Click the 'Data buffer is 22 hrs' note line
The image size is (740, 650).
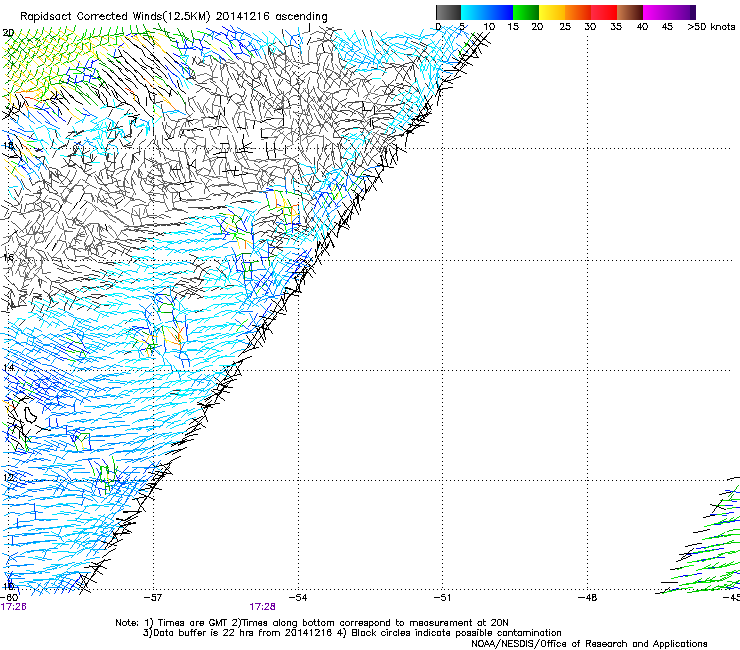[x=352, y=633]
